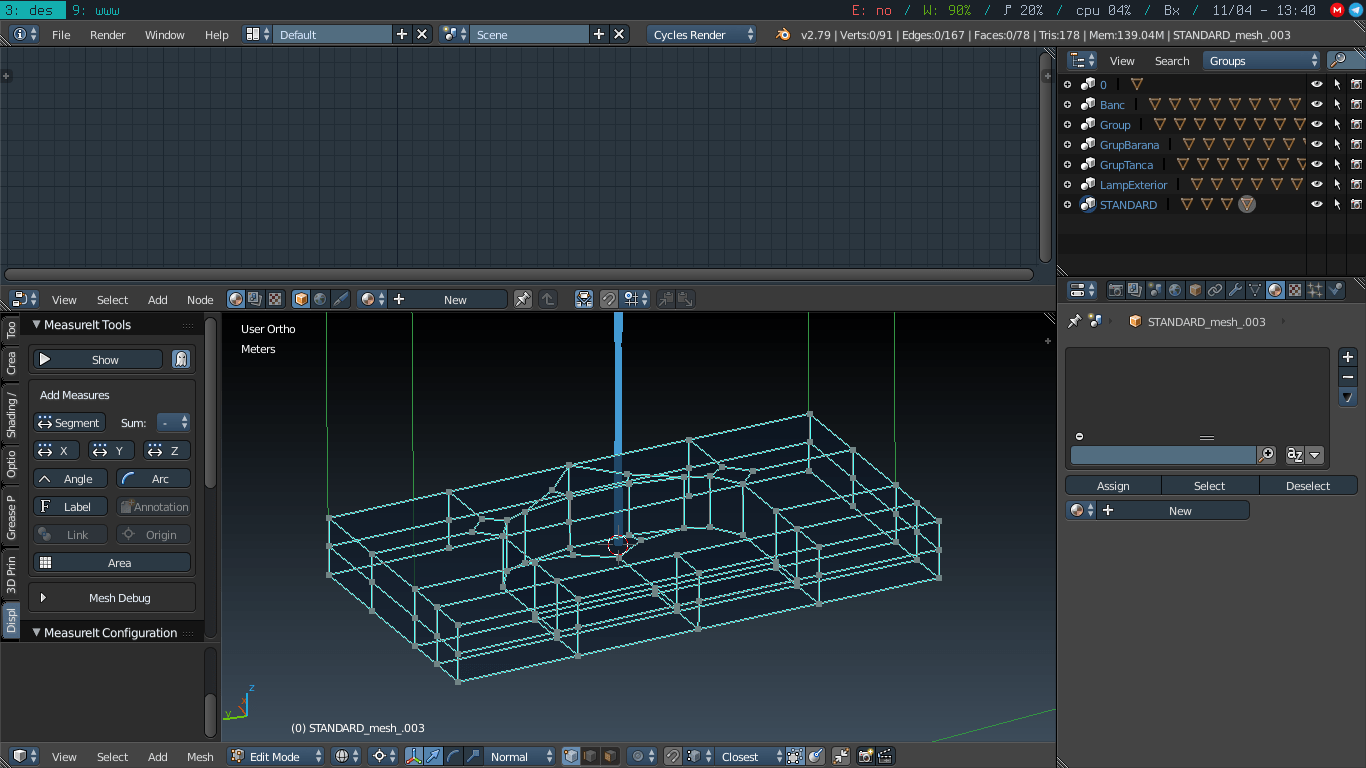Open the Modifiers tab (wrench icon)
Screen dimensions: 1366x768
click(x=1236, y=290)
